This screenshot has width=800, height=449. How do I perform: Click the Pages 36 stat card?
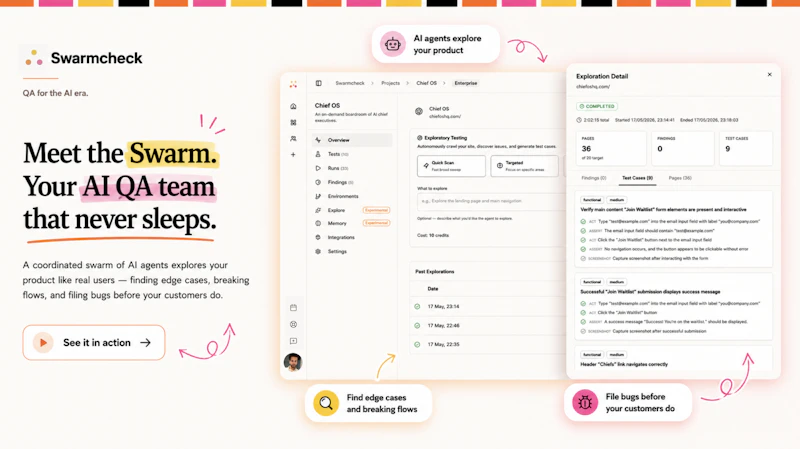click(611, 148)
